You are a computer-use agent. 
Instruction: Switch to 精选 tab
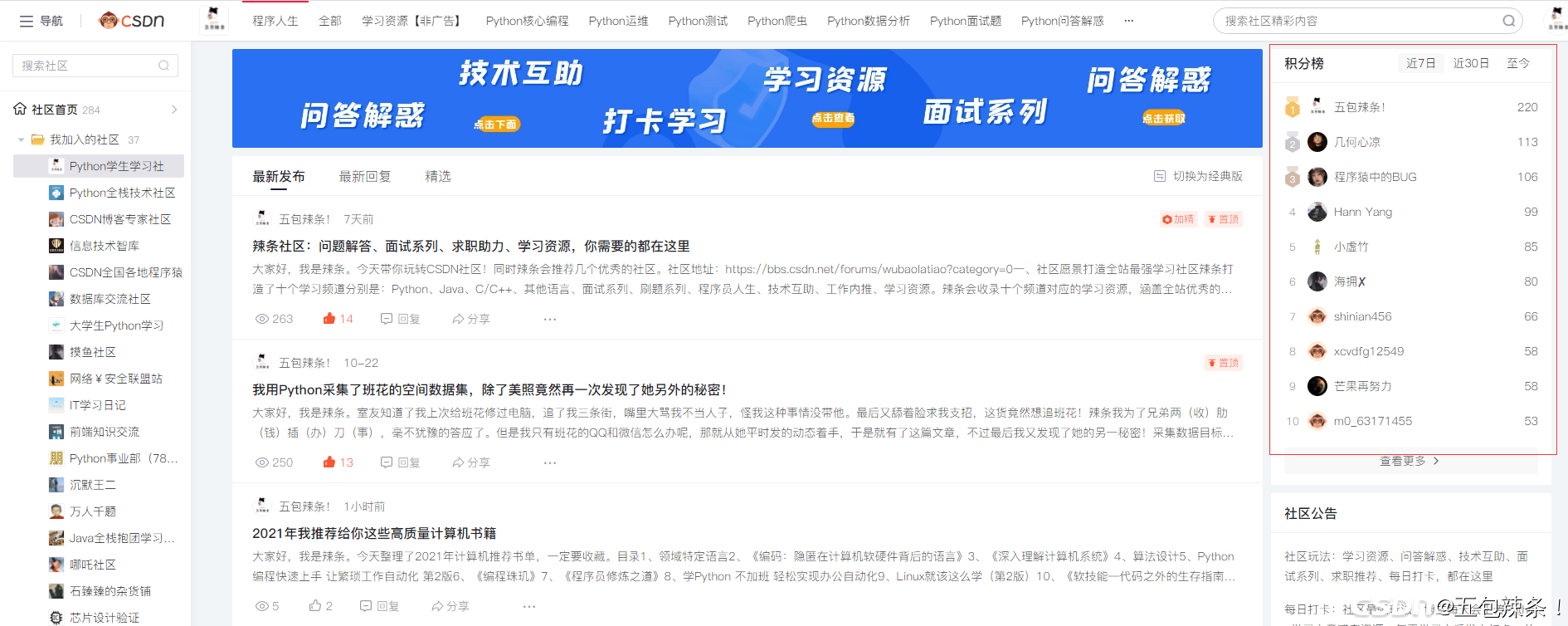click(438, 176)
